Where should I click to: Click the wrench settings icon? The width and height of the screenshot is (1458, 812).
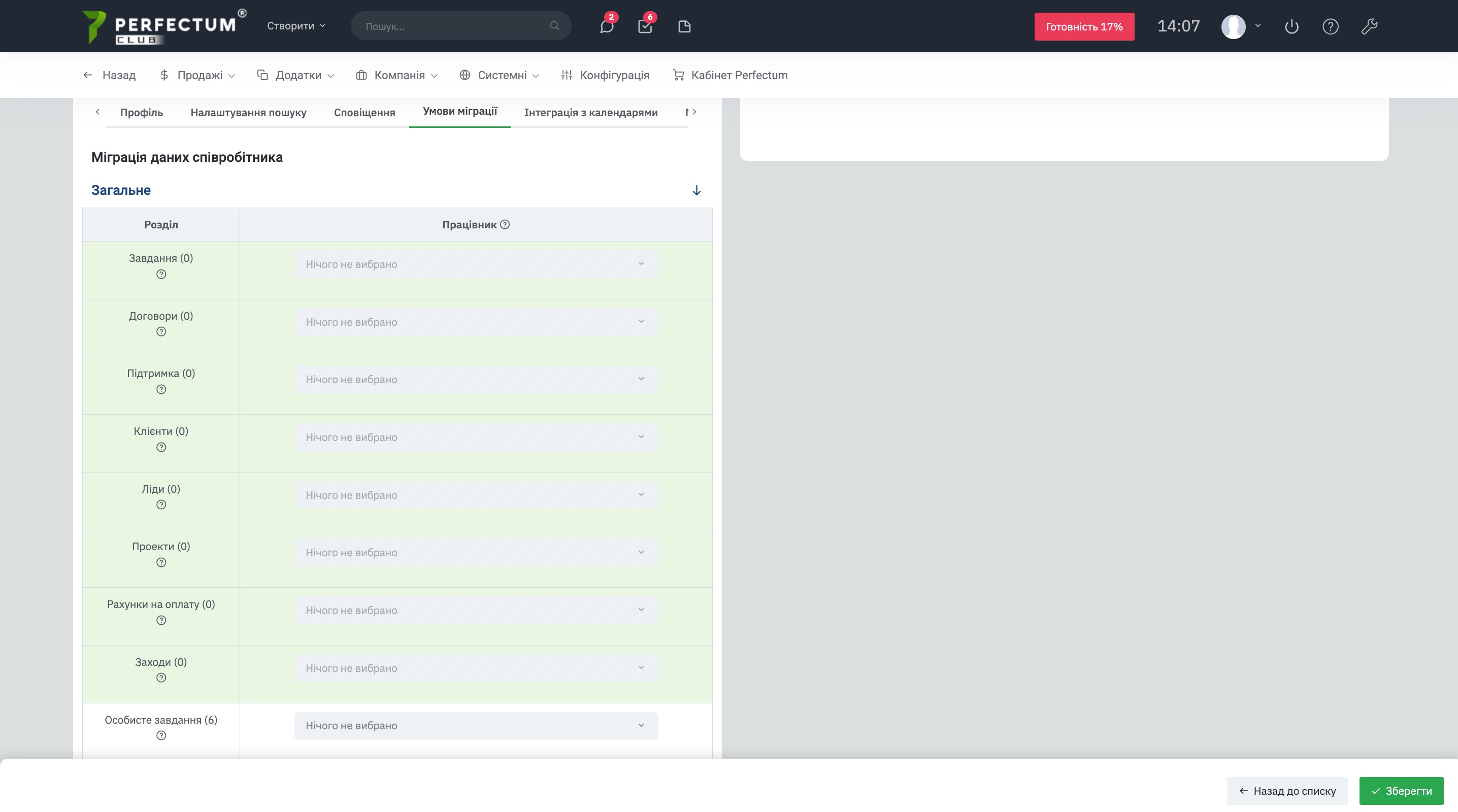coord(1369,26)
